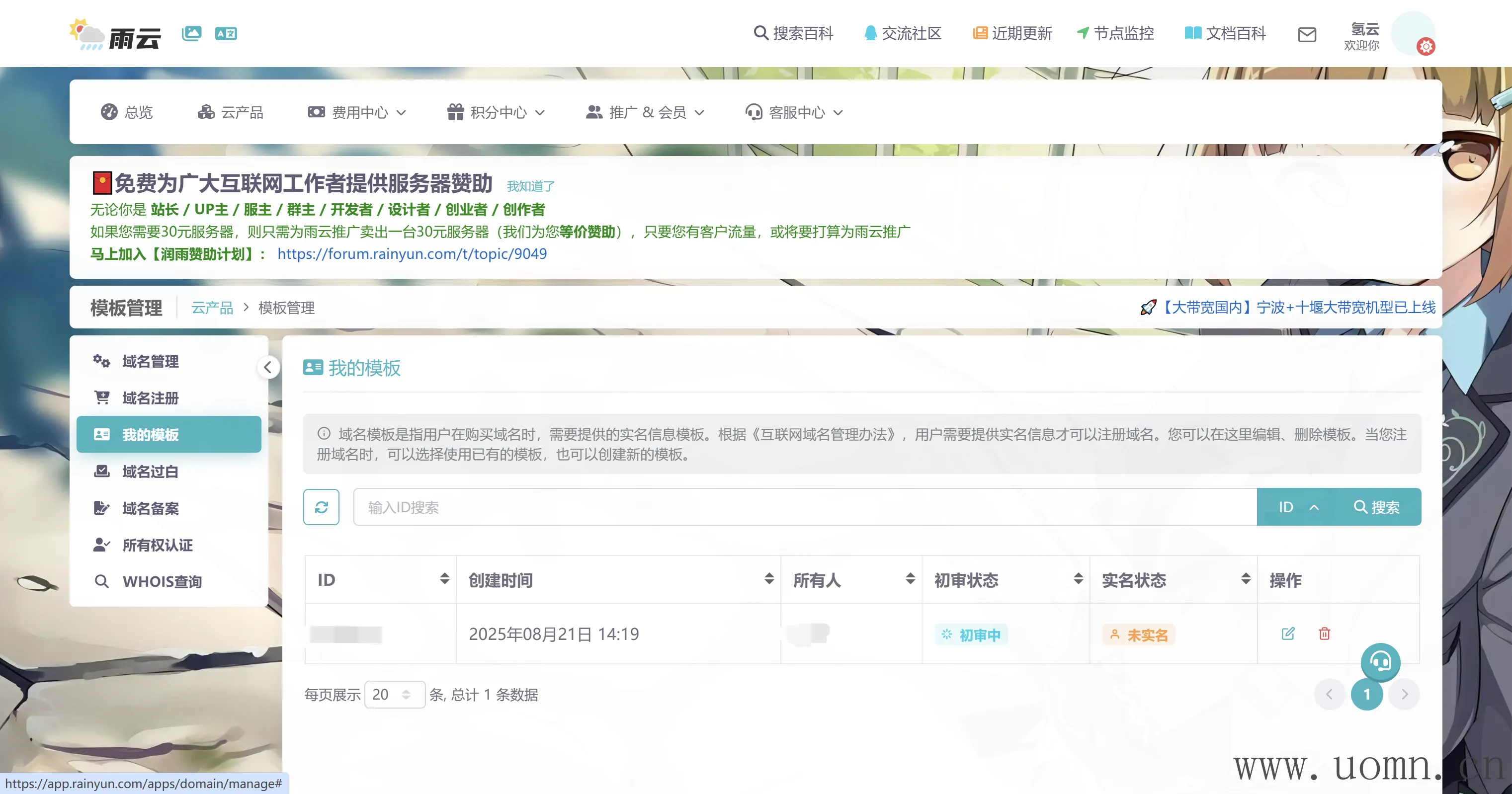
Task: Open 域名注册 in the sidebar
Action: tap(150, 398)
